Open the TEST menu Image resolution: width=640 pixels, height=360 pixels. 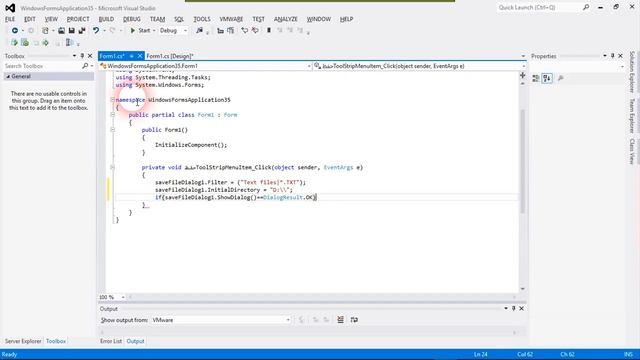click(258, 19)
